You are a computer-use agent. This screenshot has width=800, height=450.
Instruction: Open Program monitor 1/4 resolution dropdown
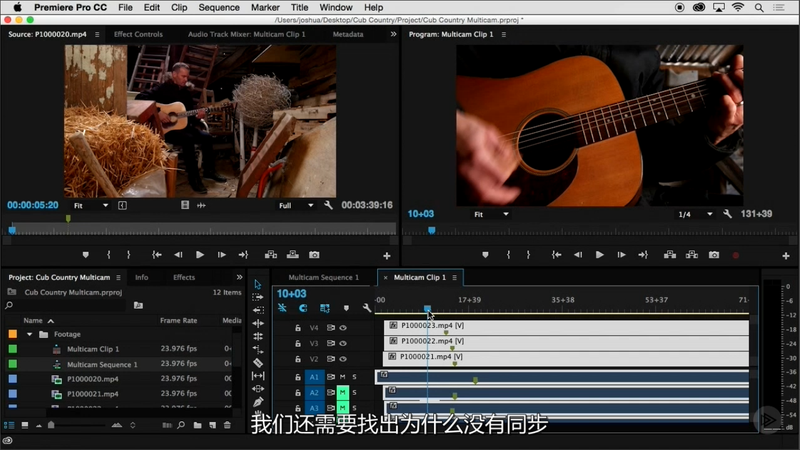[695, 214]
